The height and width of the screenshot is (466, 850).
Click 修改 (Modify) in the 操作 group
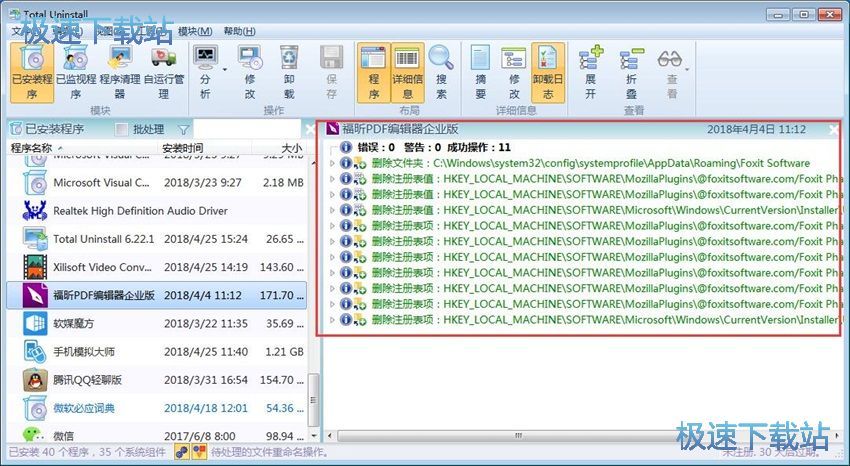[x=249, y=73]
